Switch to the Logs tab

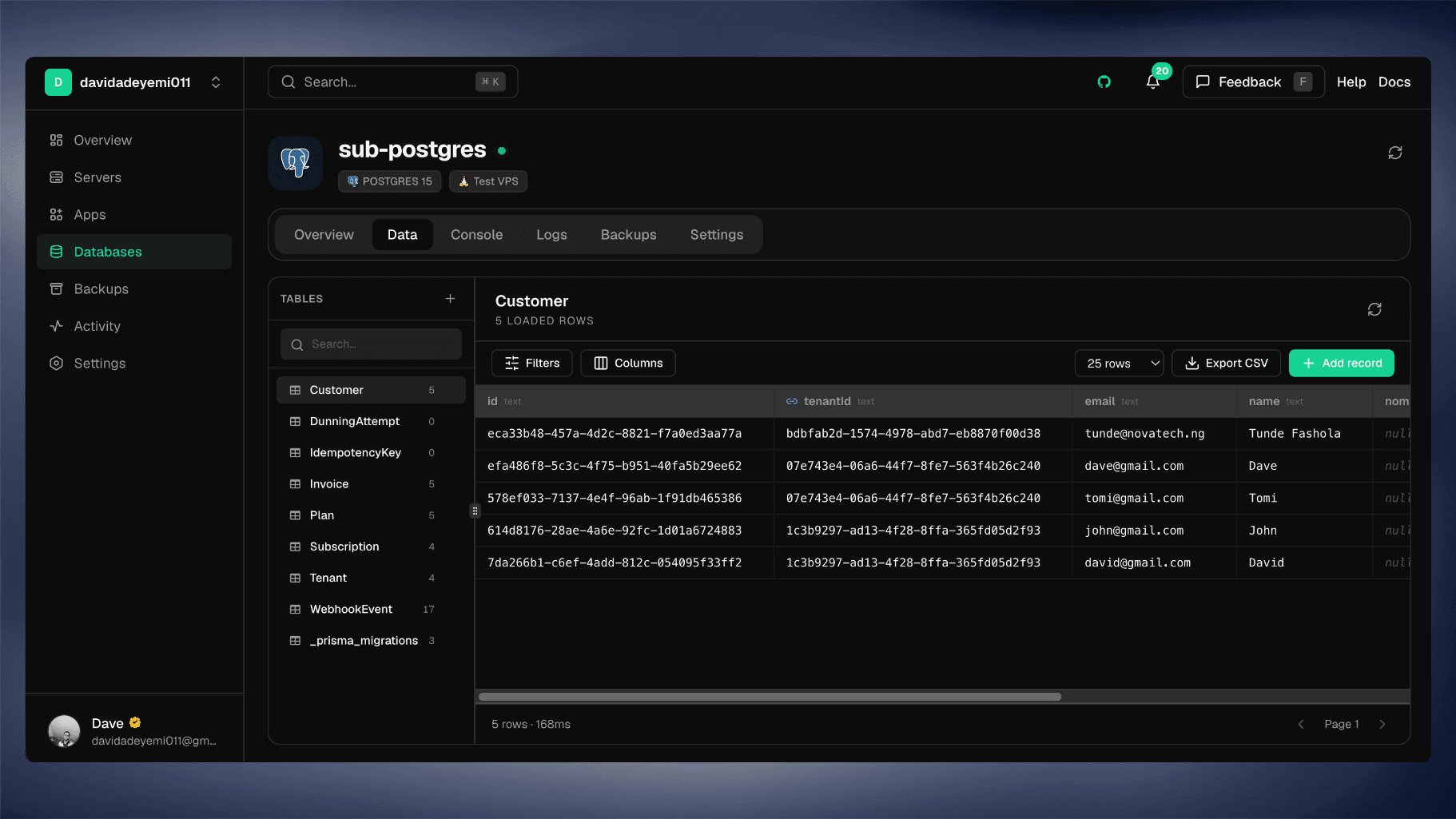point(551,234)
